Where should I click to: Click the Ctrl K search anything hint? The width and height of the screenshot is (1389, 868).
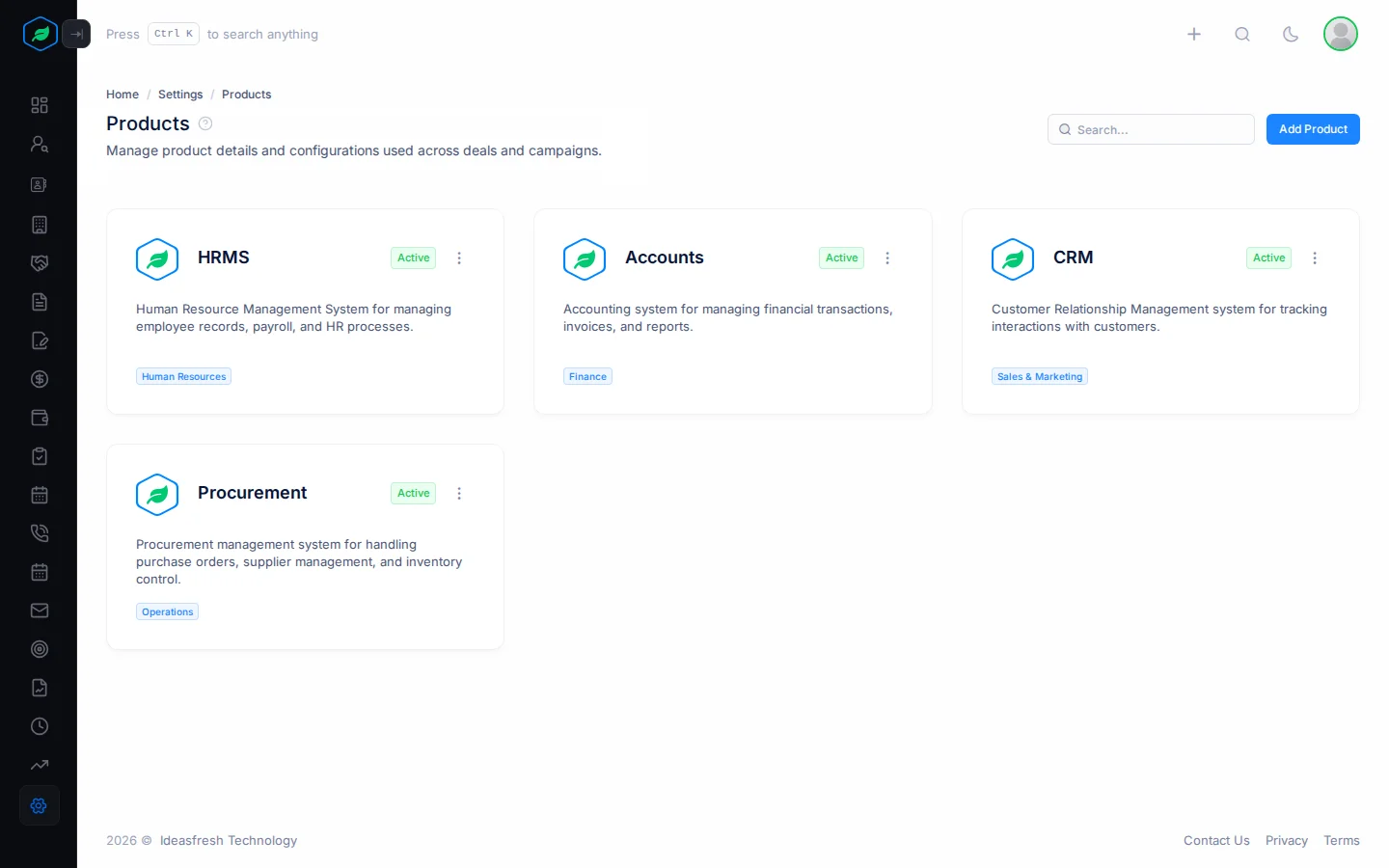(x=212, y=34)
